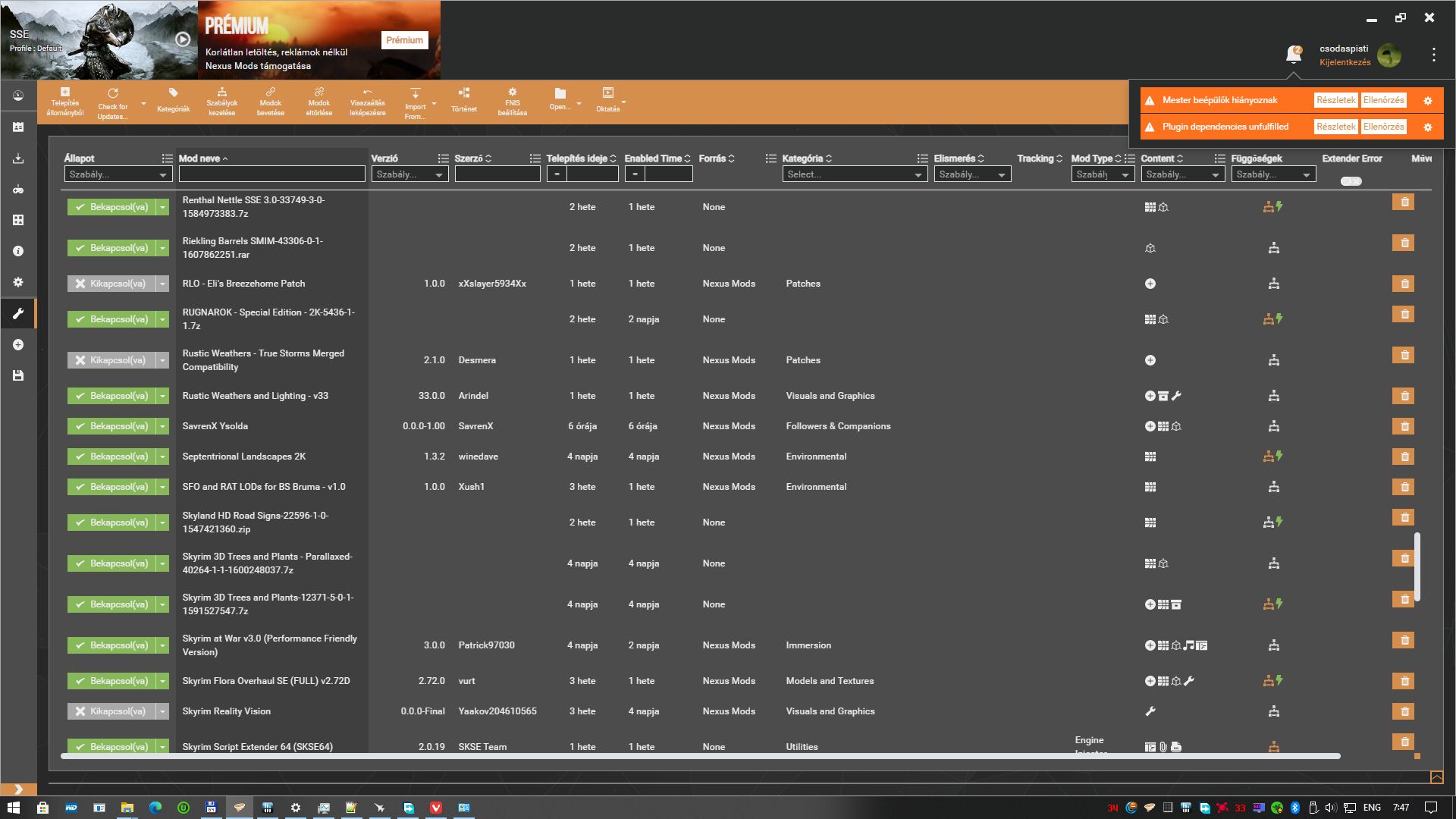Enable Rustic Weathers True Storms Merged toggle
Image resolution: width=1456 pixels, height=819 pixels.
(x=111, y=360)
